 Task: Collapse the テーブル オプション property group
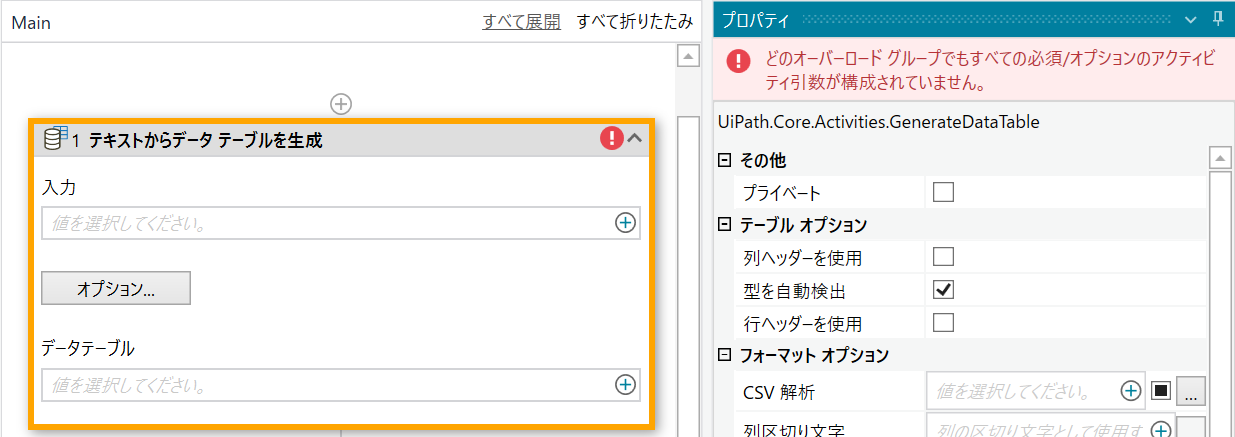coord(725,225)
